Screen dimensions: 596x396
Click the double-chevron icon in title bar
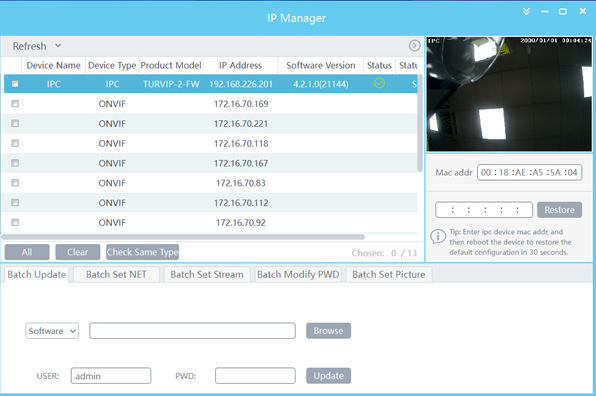coord(526,11)
